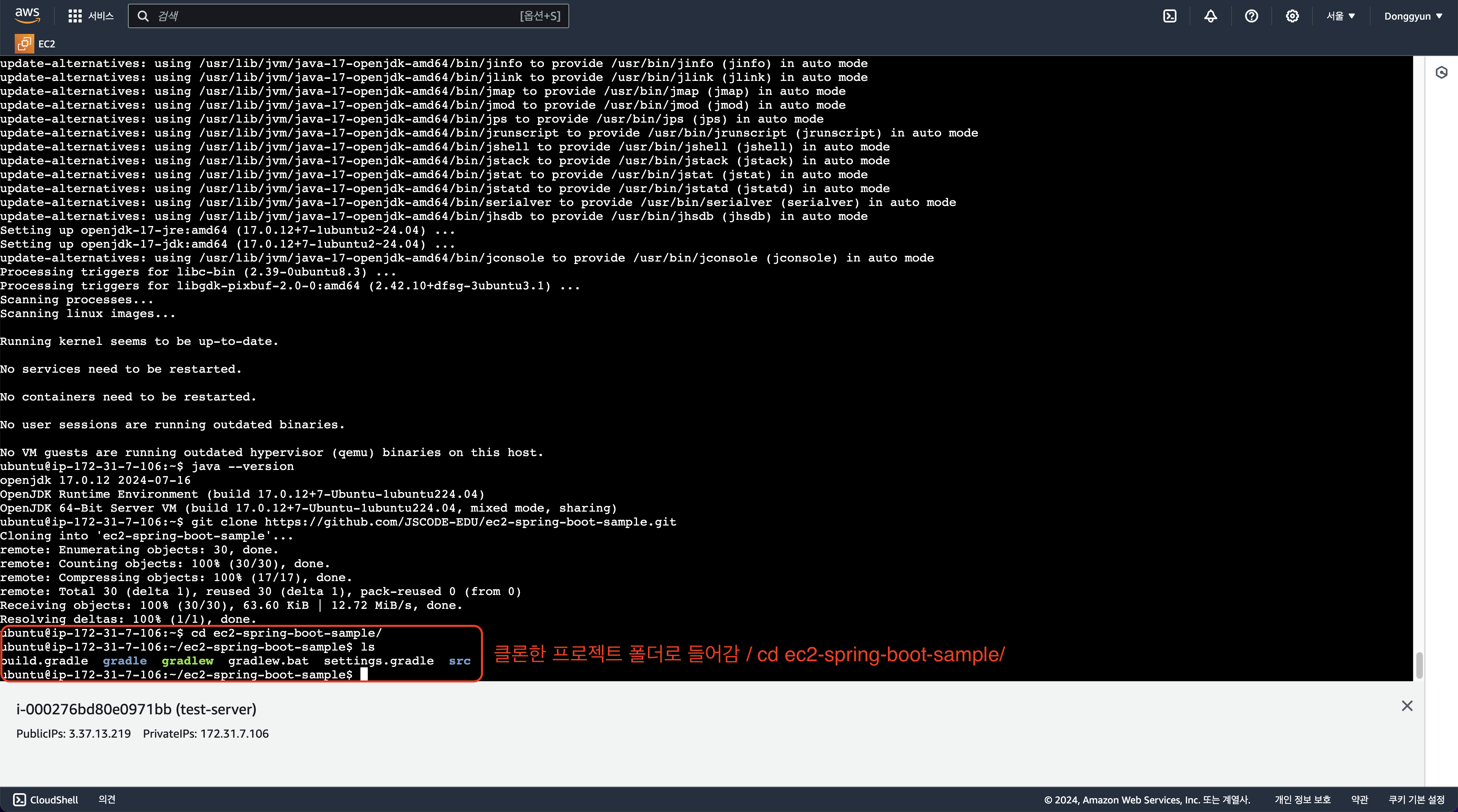Screen dimensions: 1458x812
Task: Open the Services grid menu
Action: coord(75,16)
